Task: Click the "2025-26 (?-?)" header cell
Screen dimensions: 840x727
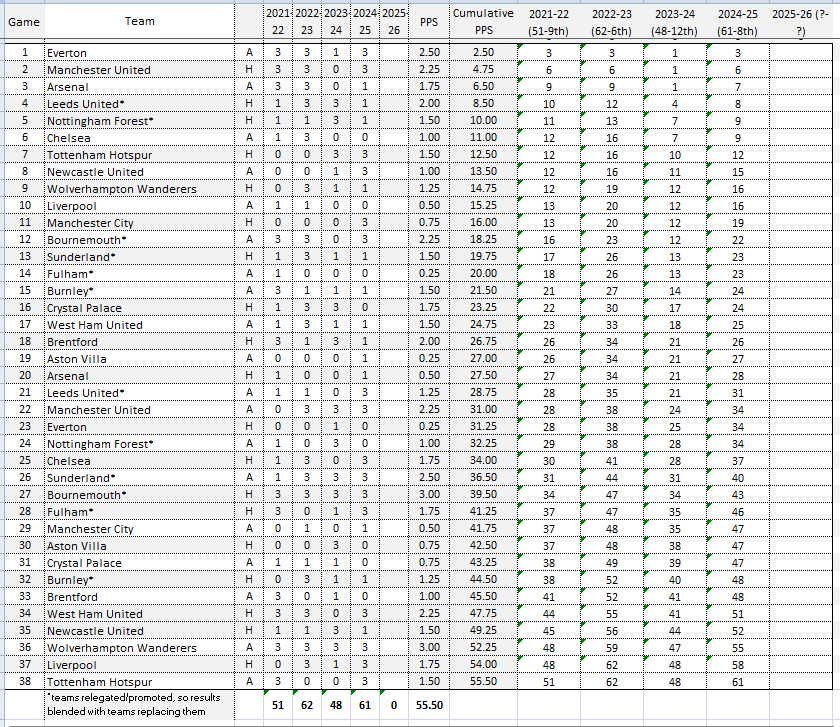Action: (x=800, y=23)
